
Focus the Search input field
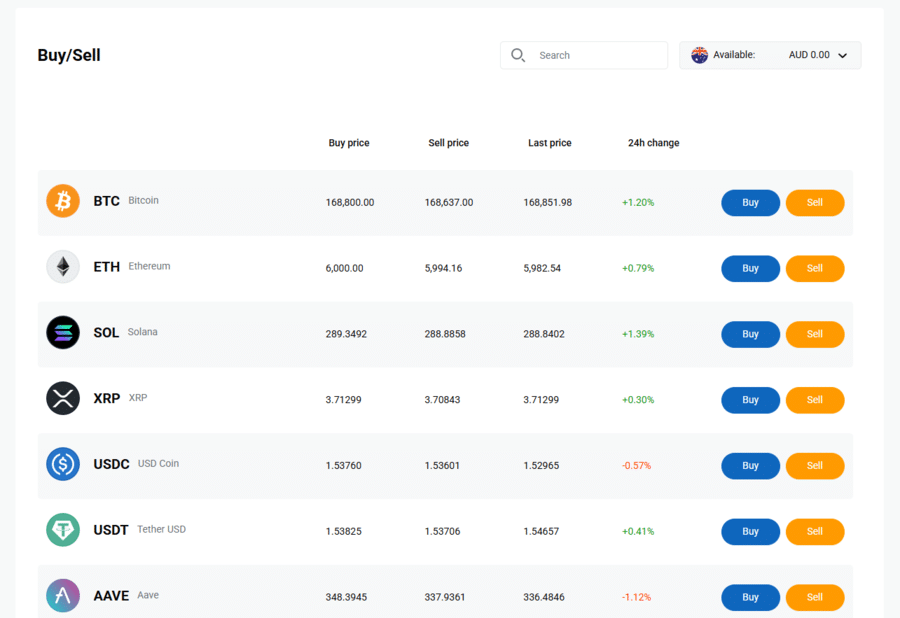click(584, 55)
